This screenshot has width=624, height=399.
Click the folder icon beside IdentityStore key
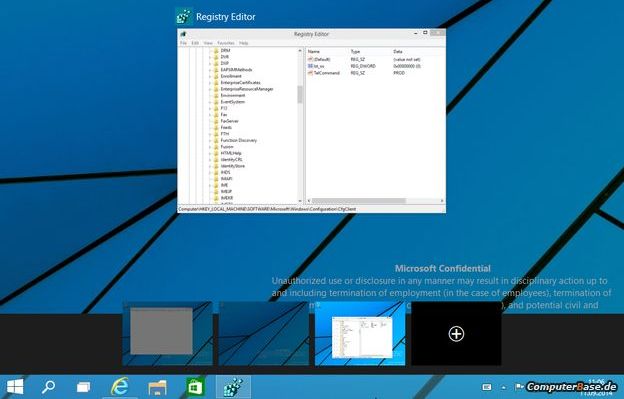tap(216, 166)
